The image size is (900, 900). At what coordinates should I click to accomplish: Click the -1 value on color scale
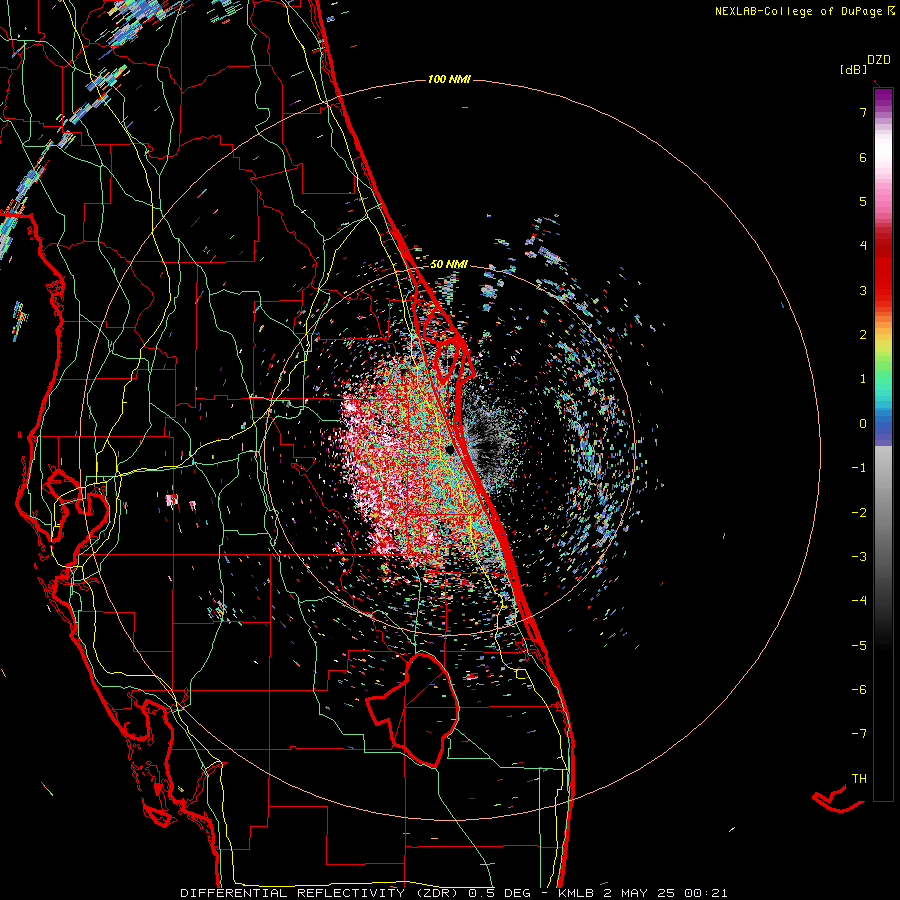(x=859, y=468)
